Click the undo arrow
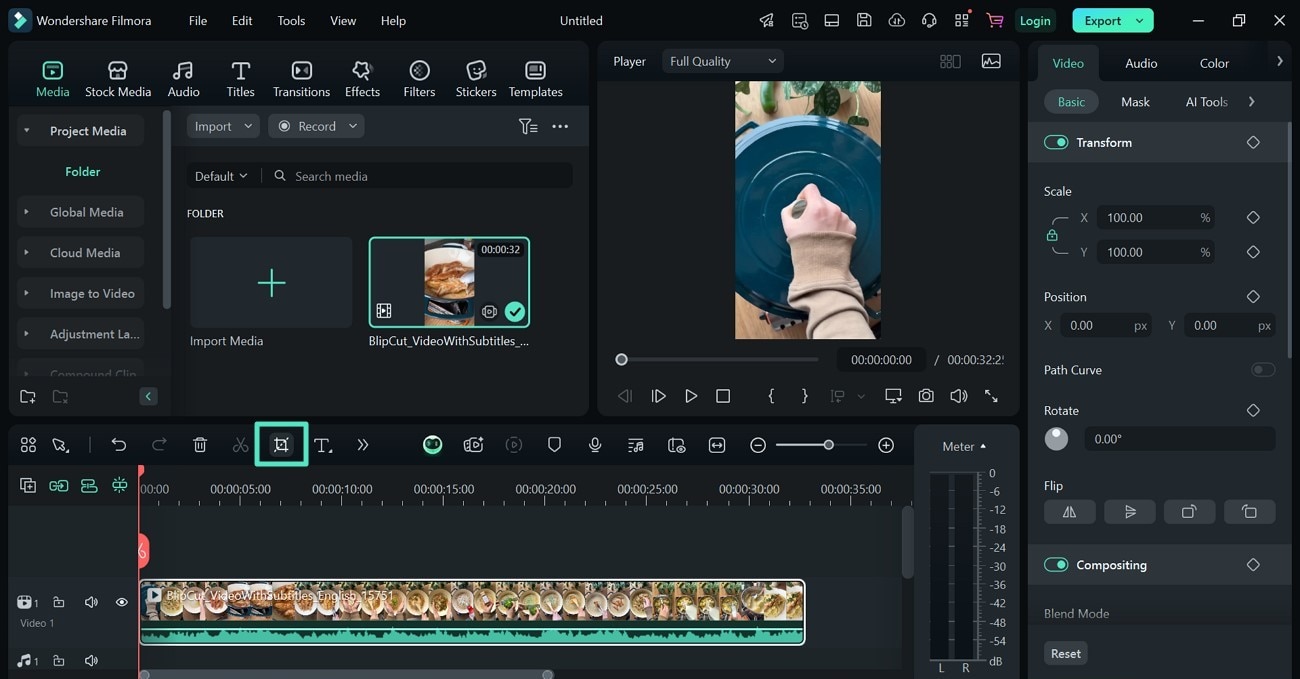Image resolution: width=1300 pixels, height=679 pixels. coord(119,445)
